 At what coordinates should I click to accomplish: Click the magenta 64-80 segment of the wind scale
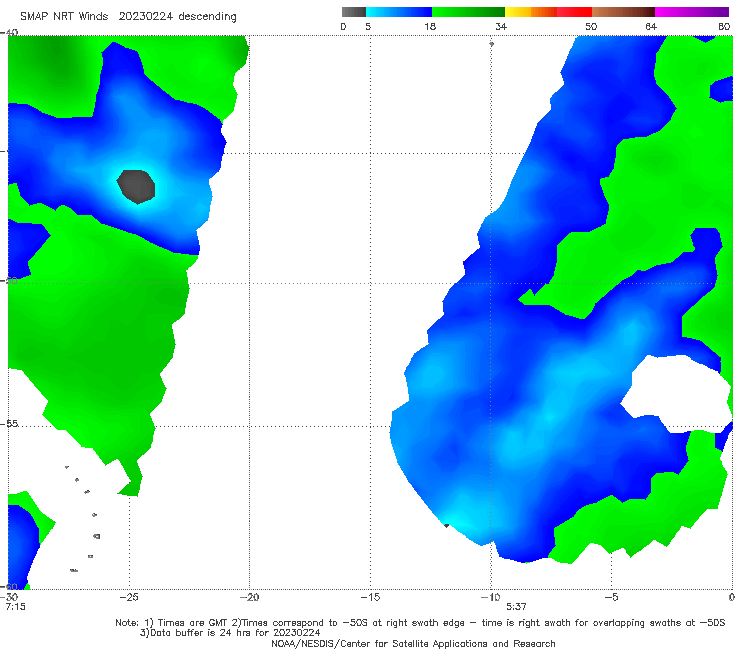point(692,12)
